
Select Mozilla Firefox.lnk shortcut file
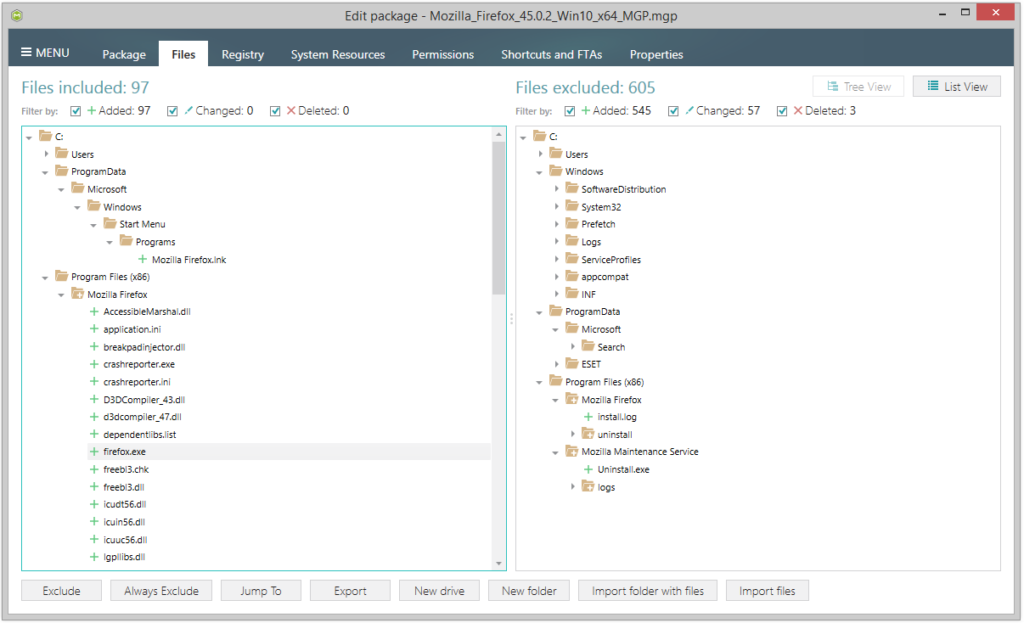pos(189,260)
